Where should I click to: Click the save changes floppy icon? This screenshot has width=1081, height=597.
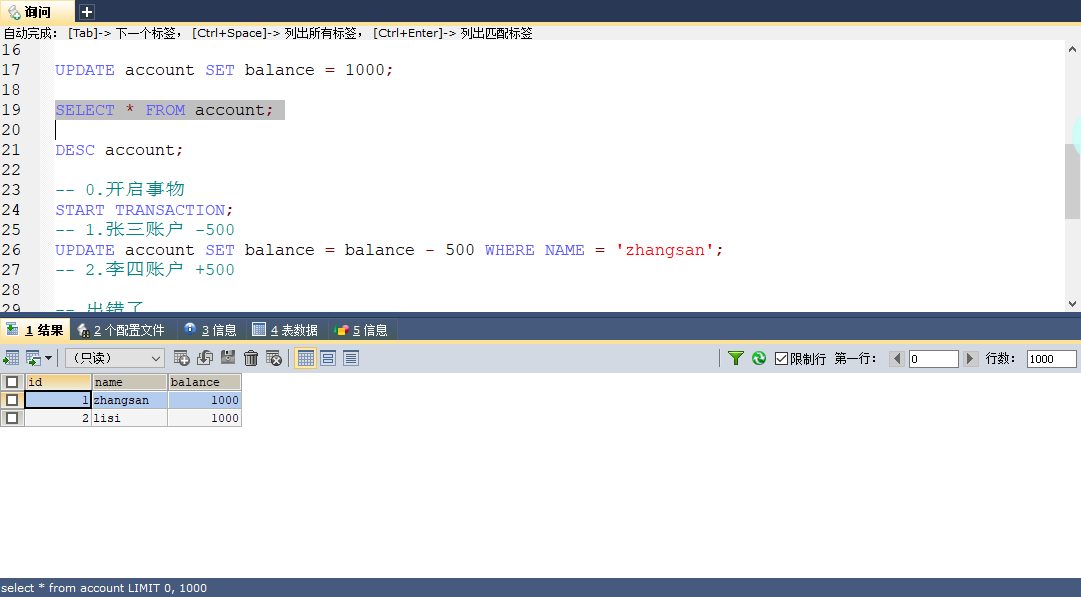coord(228,358)
